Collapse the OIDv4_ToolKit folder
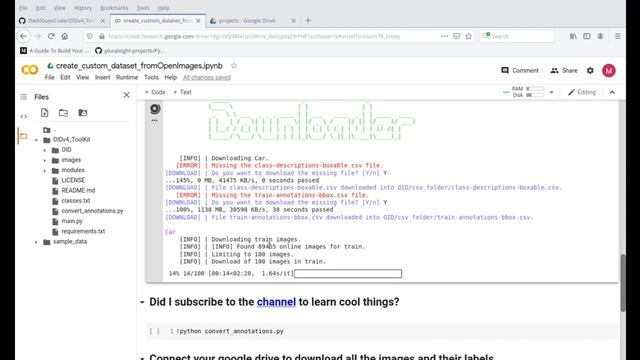Image resolution: width=640 pixels, height=360 pixels. 36,140
